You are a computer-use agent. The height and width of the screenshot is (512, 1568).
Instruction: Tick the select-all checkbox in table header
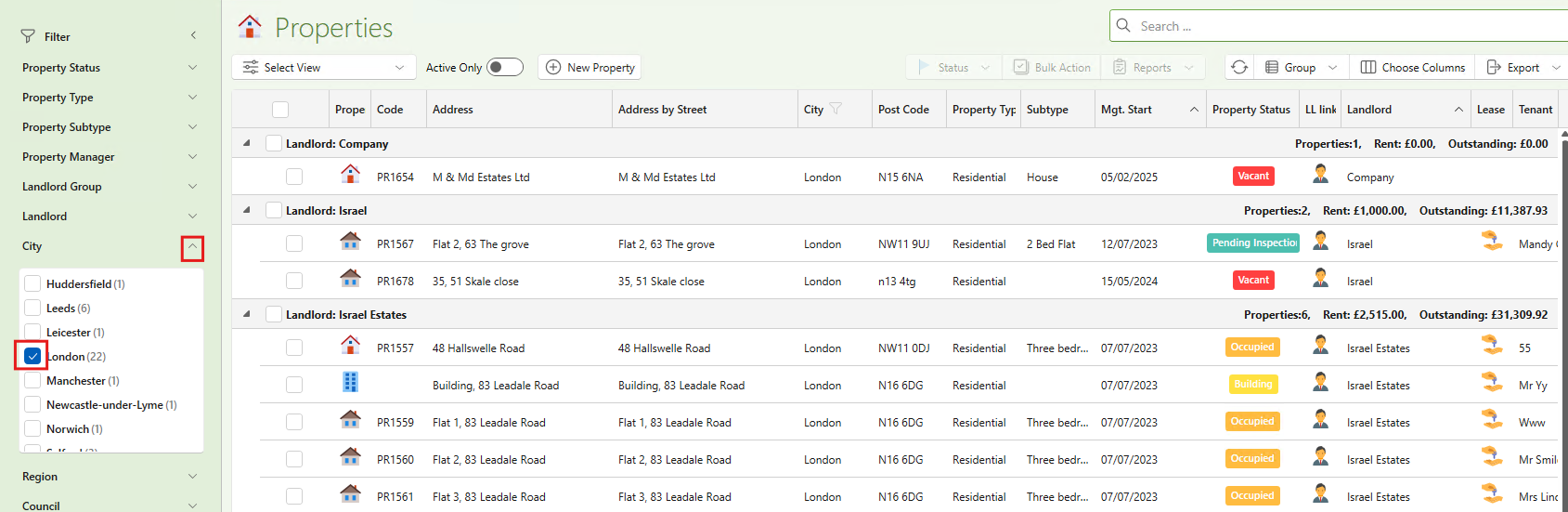point(280,110)
